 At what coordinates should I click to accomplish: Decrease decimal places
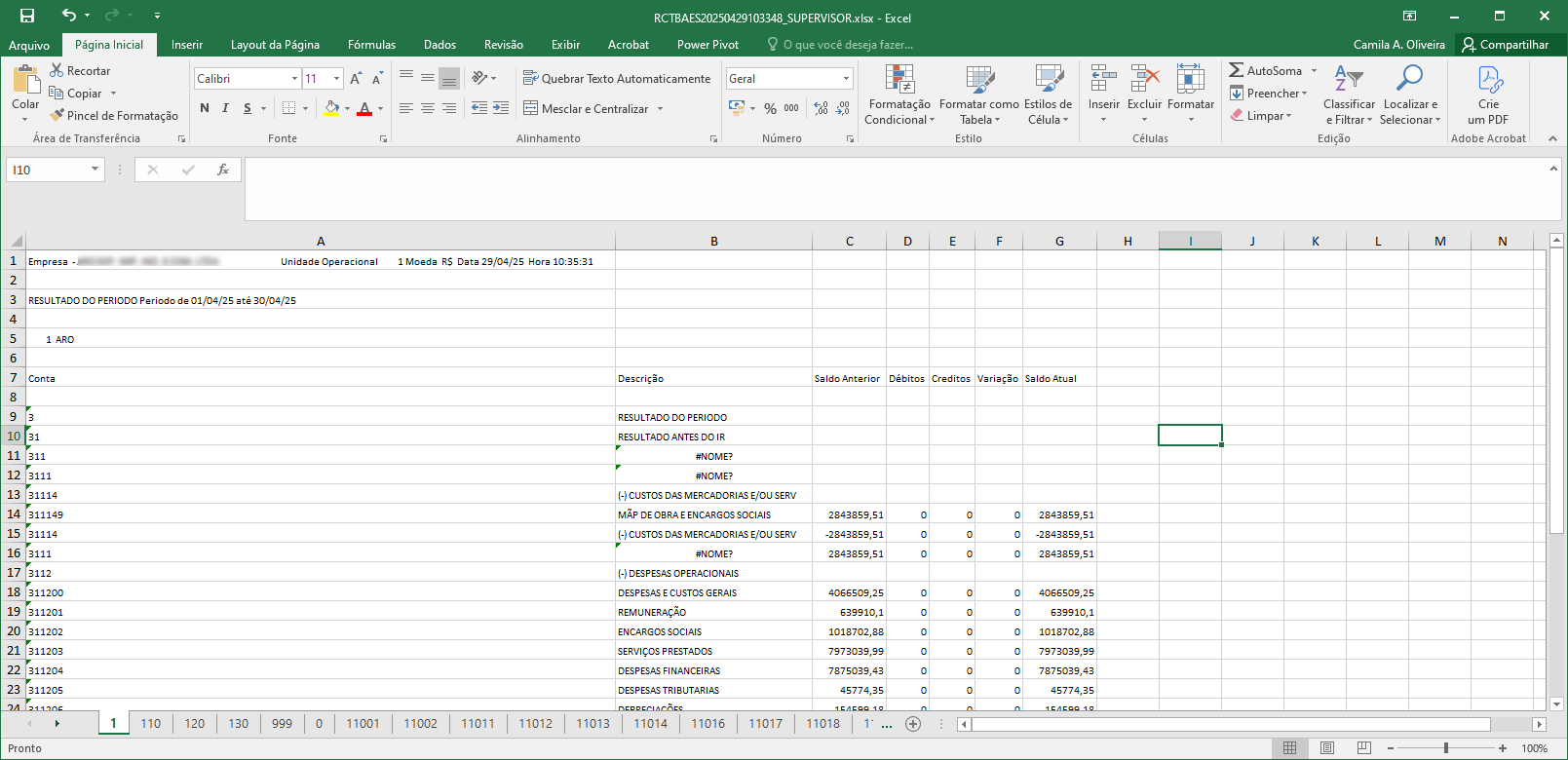[x=843, y=108]
